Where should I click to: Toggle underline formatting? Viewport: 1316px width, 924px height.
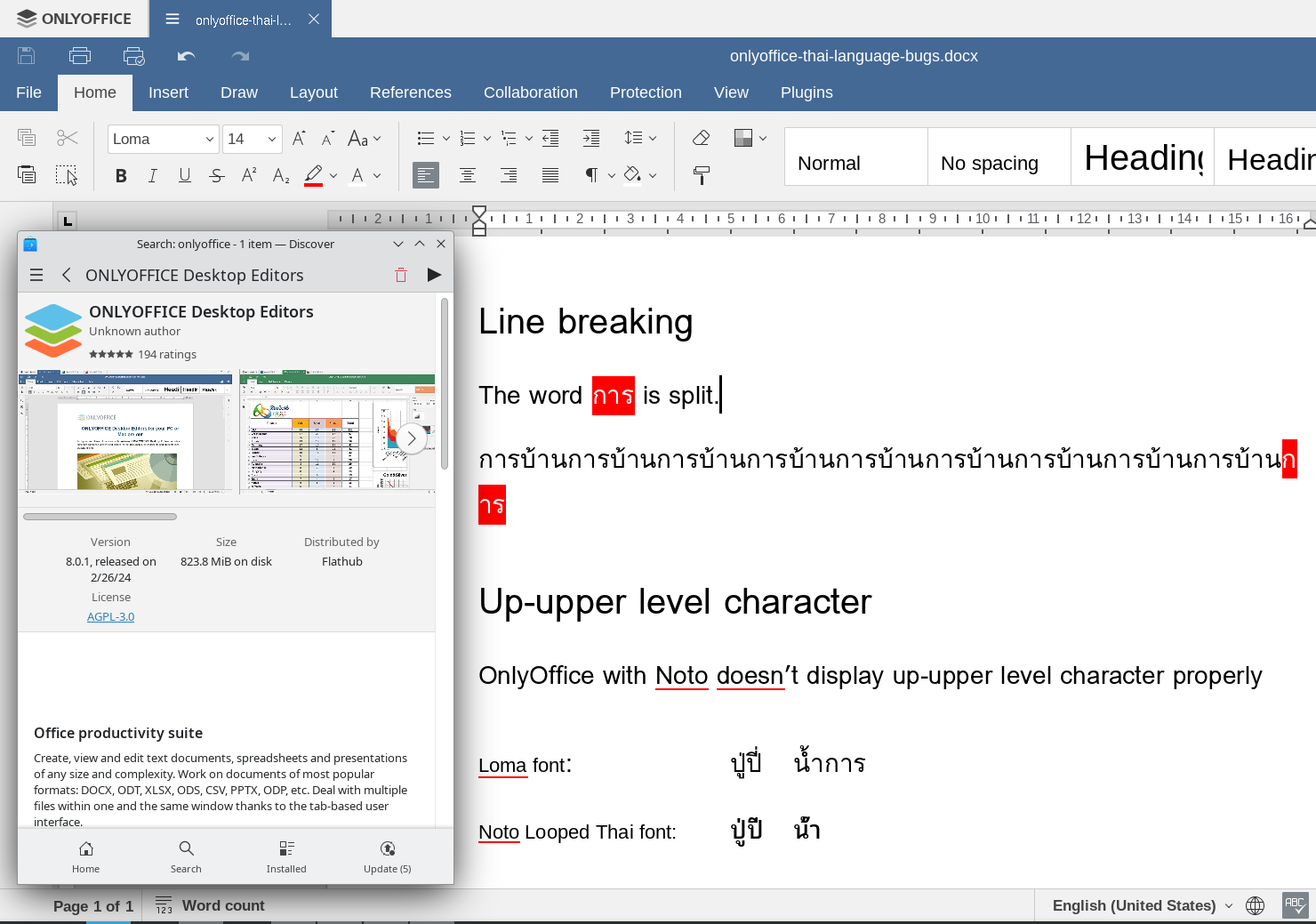click(185, 175)
